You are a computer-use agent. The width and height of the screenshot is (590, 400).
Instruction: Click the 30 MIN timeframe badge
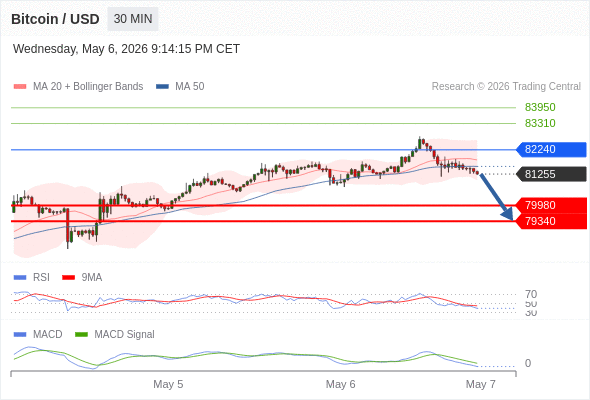click(x=133, y=19)
